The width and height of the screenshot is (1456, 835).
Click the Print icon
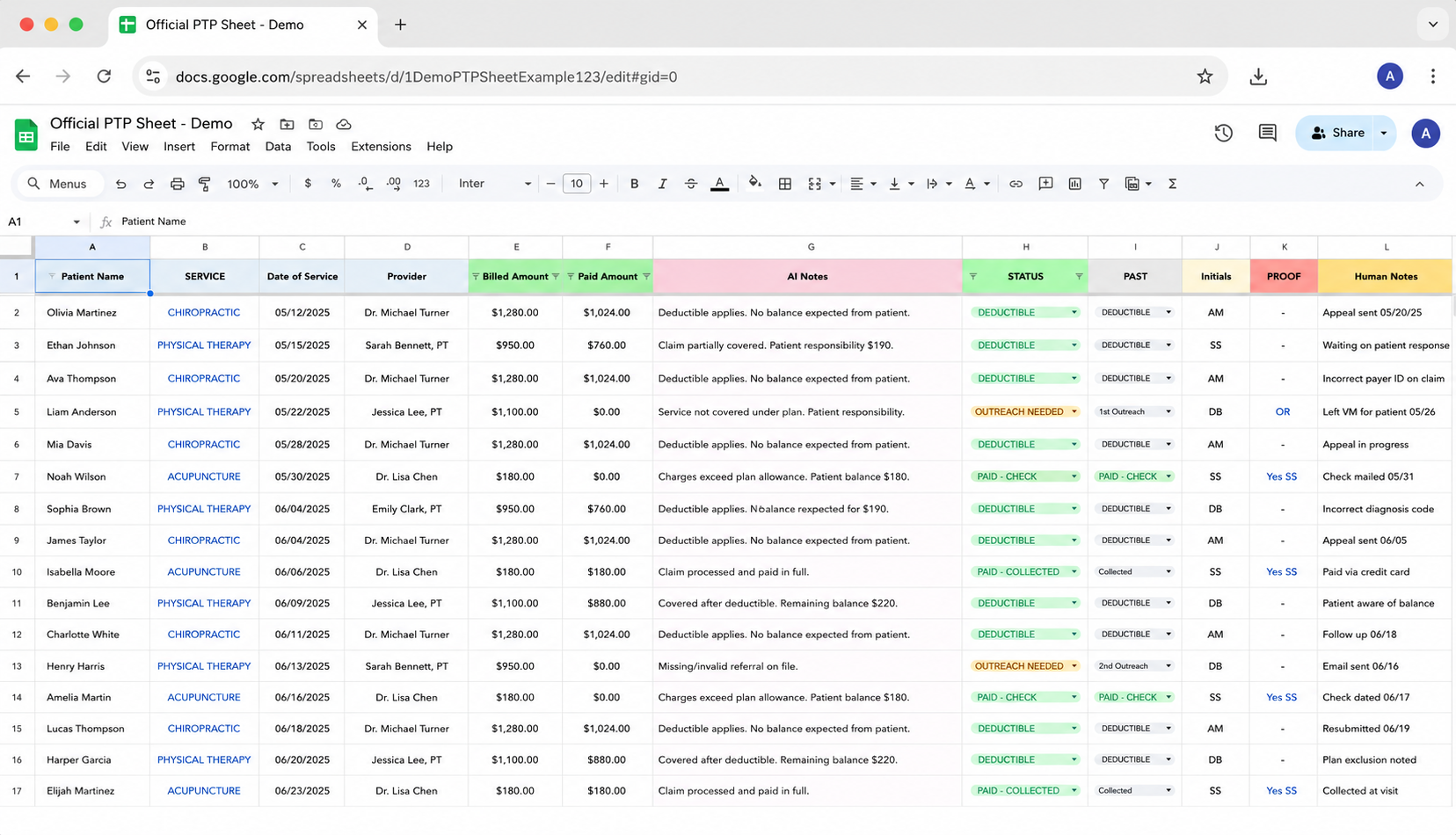pyautogui.click(x=177, y=184)
